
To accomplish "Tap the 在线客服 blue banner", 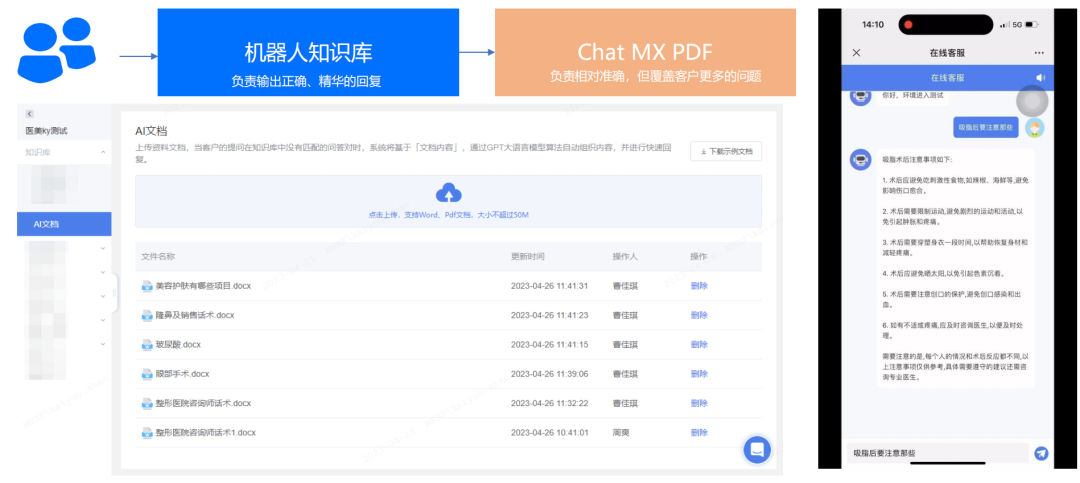I will (948, 78).
